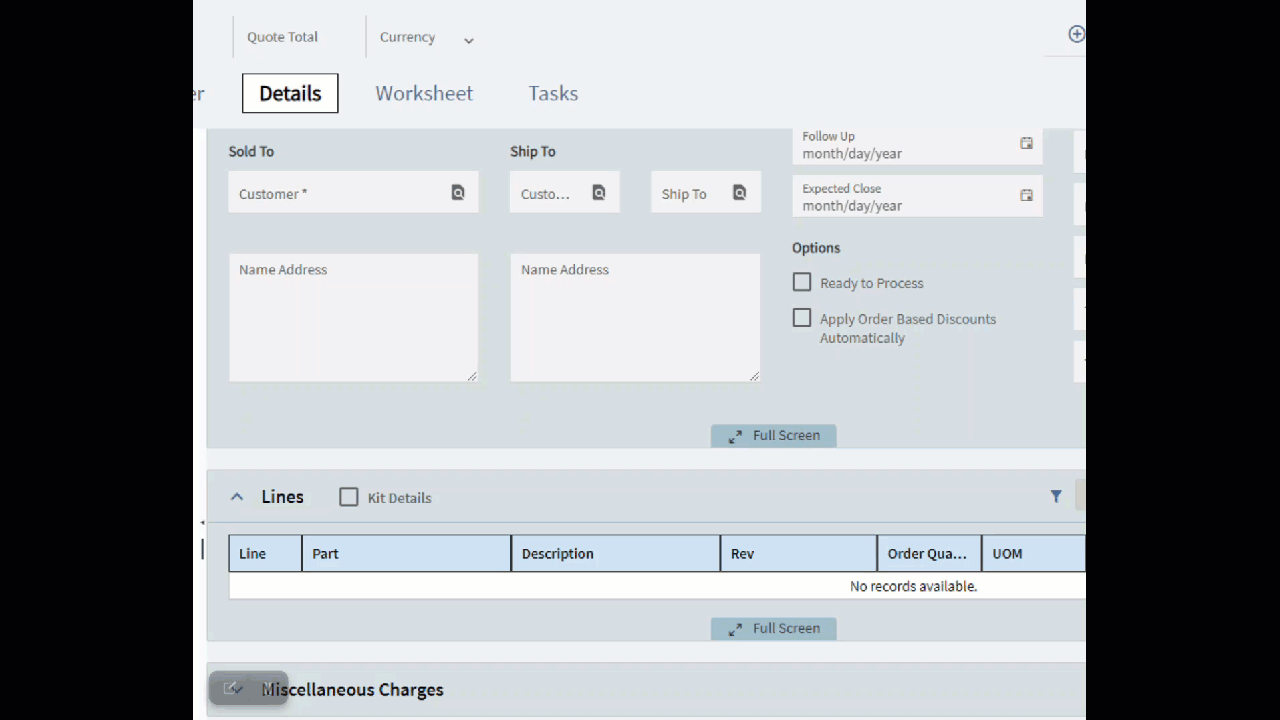Viewport: 1280px width, 720px height.
Task: Sort by the Line column header
Action: tap(265, 553)
